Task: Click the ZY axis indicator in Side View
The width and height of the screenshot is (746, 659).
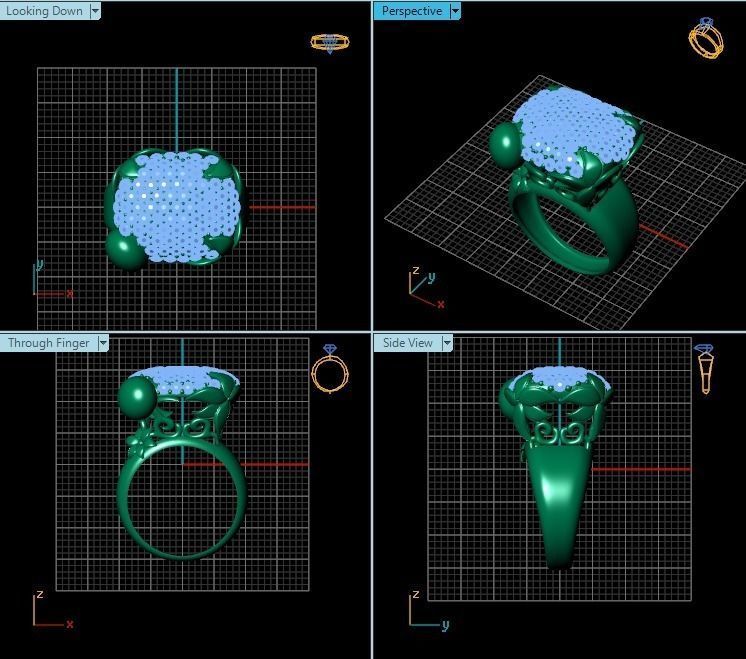Action: coord(429,610)
